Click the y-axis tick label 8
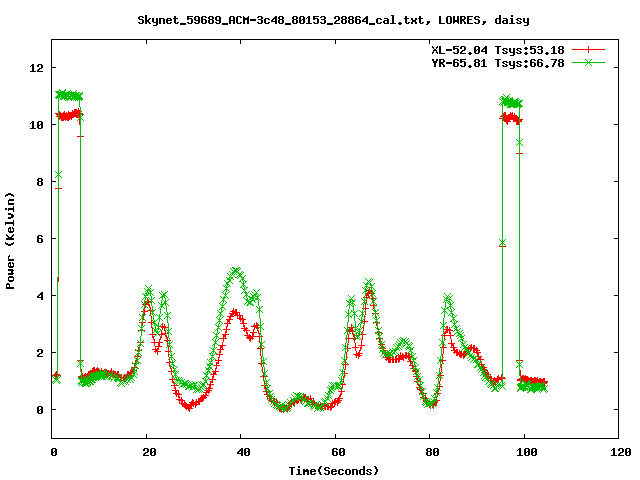This screenshot has height=480, width=640. [x=40, y=182]
